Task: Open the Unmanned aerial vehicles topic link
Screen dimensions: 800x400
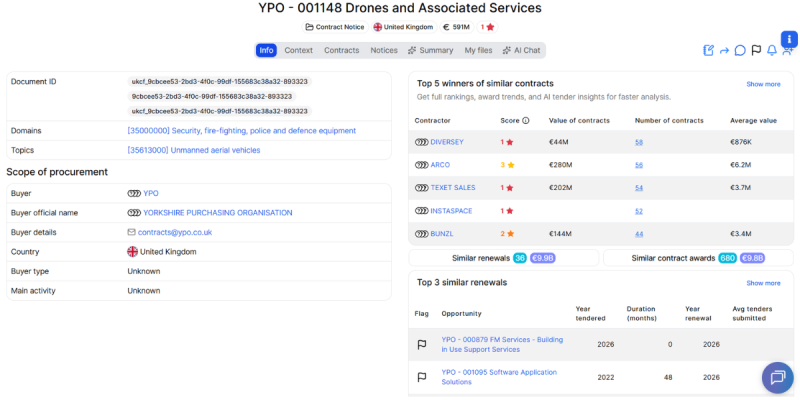Action: (x=194, y=150)
